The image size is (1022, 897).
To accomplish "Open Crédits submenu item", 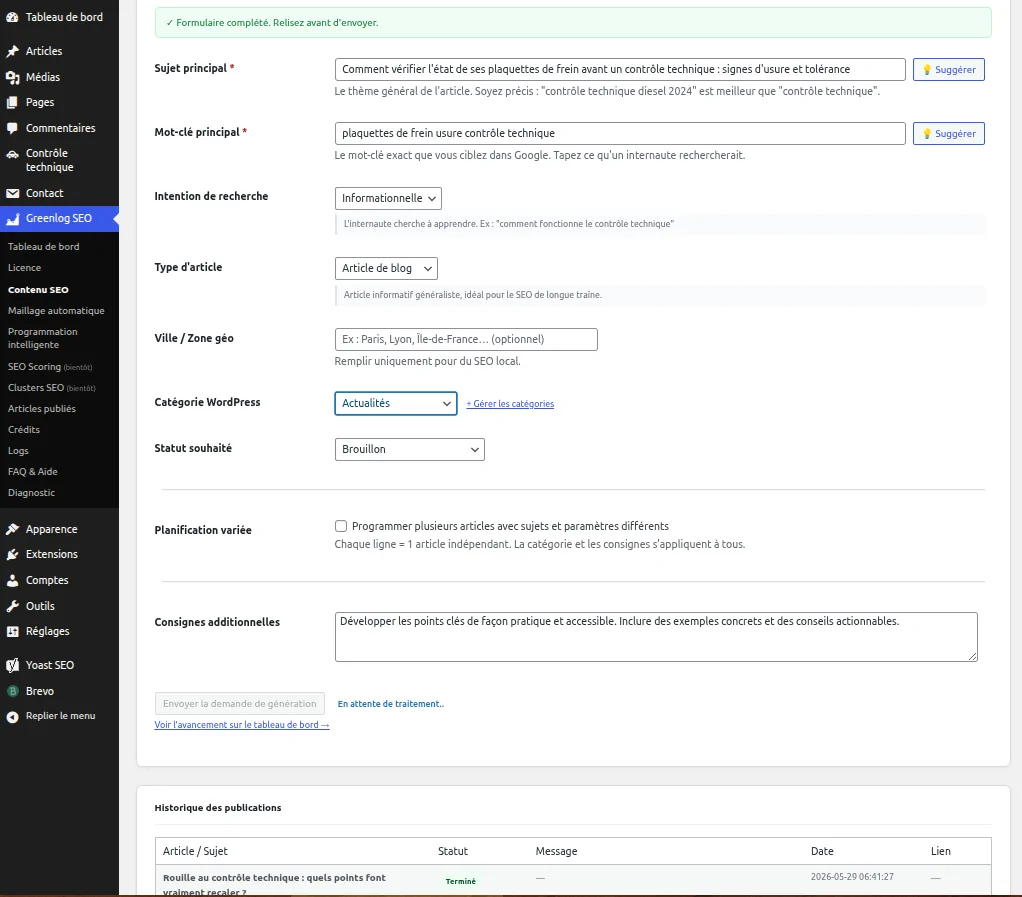I will tap(23, 430).
